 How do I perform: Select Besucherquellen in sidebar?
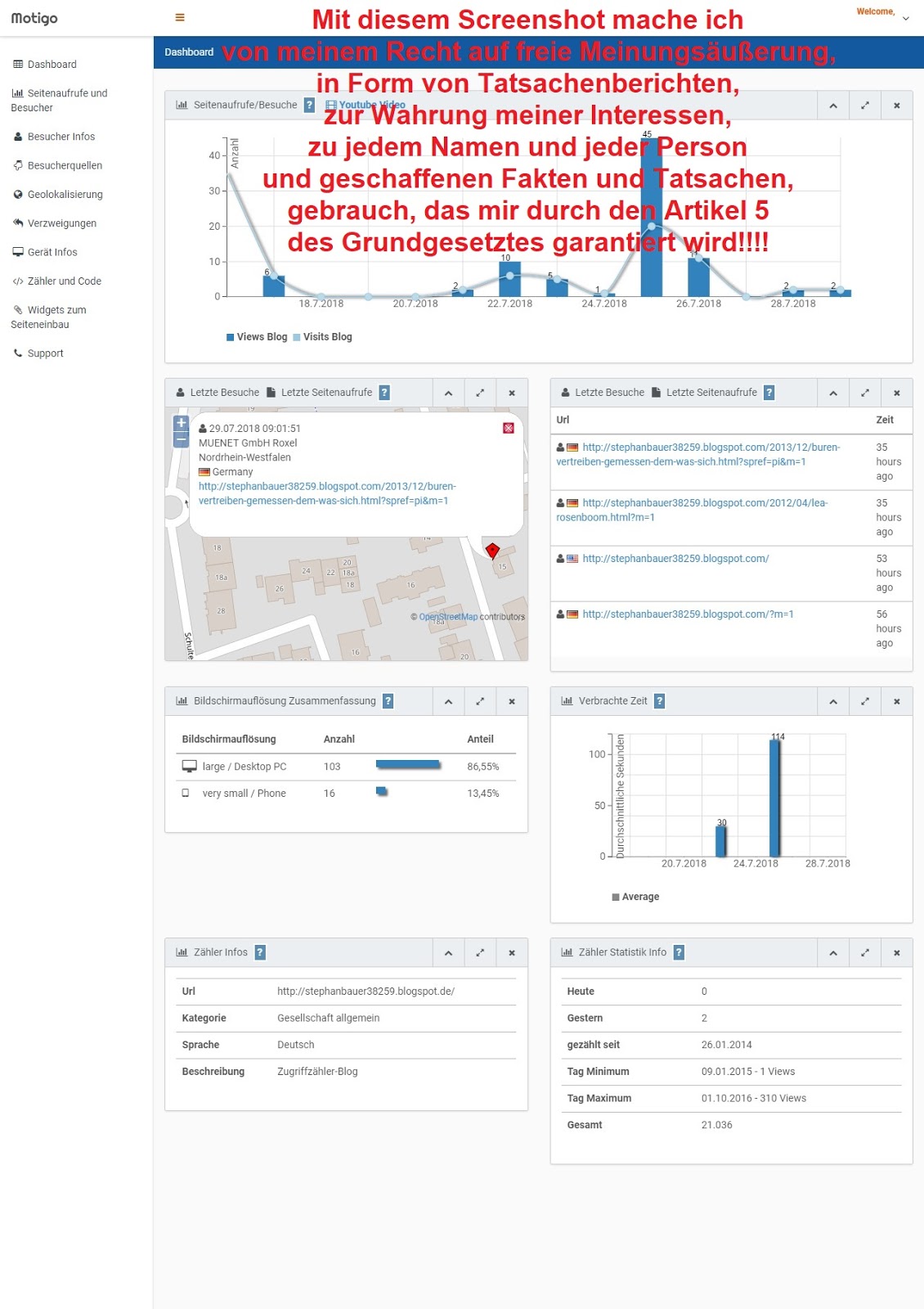pyautogui.click(x=57, y=165)
